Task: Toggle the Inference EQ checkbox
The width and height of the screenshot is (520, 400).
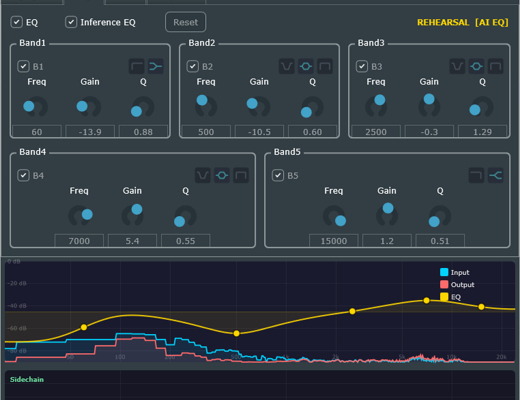Action: 71,22
